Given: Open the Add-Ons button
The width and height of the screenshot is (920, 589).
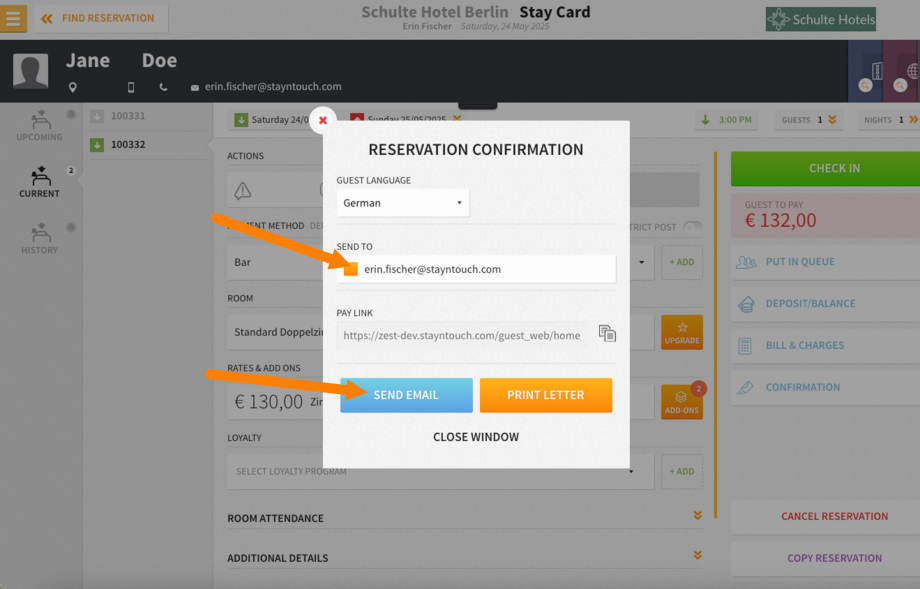Looking at the screenshot, I should (682, 402).
